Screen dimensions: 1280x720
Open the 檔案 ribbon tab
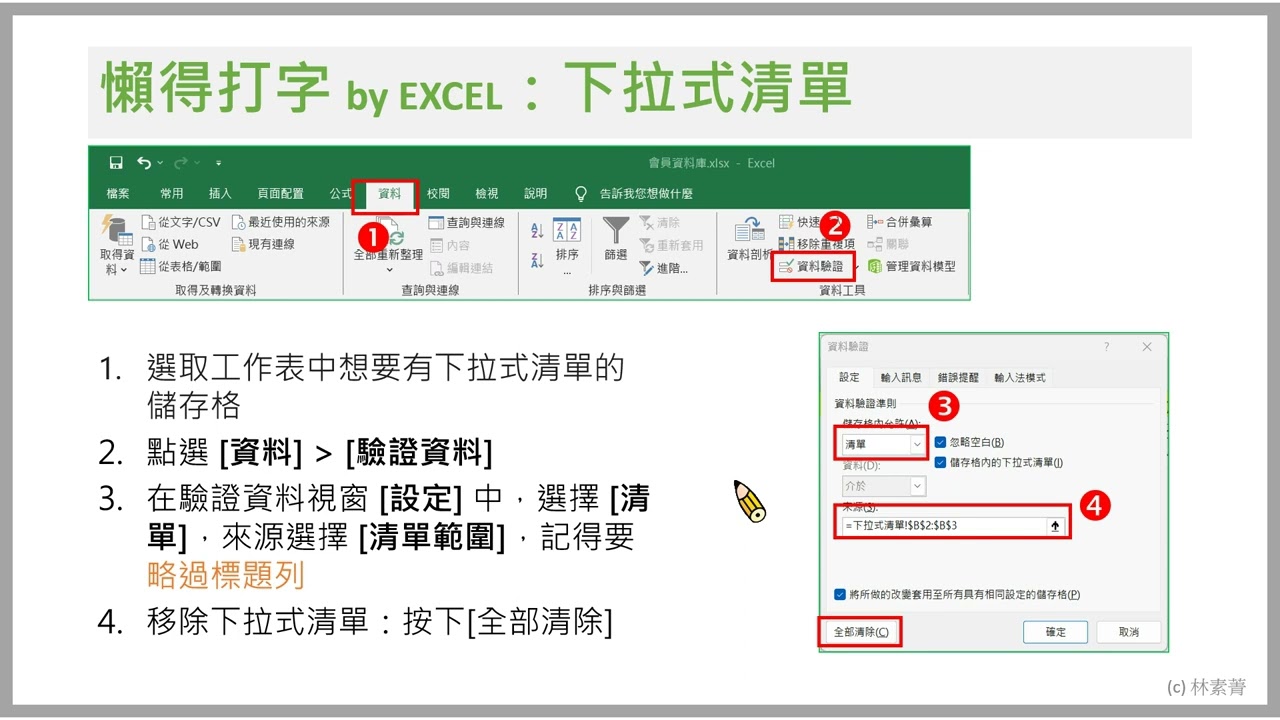coord(118,194)
